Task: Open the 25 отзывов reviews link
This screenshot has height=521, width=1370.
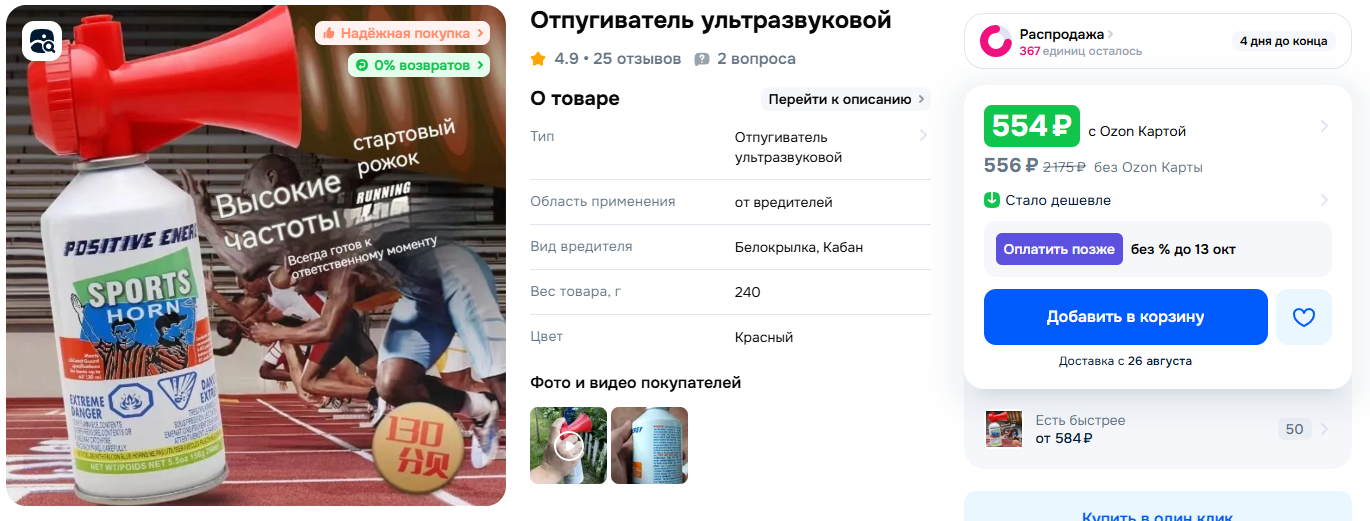Action: 637,59
